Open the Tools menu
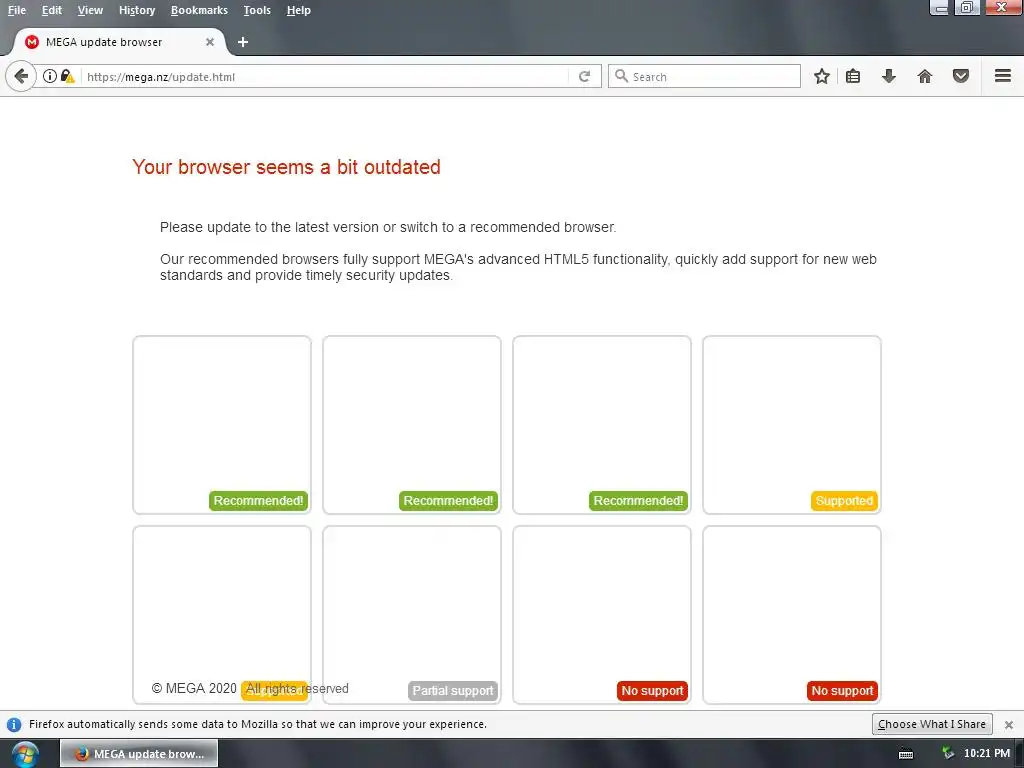This screenshot has width=1024, height=768. pos(257,10)
